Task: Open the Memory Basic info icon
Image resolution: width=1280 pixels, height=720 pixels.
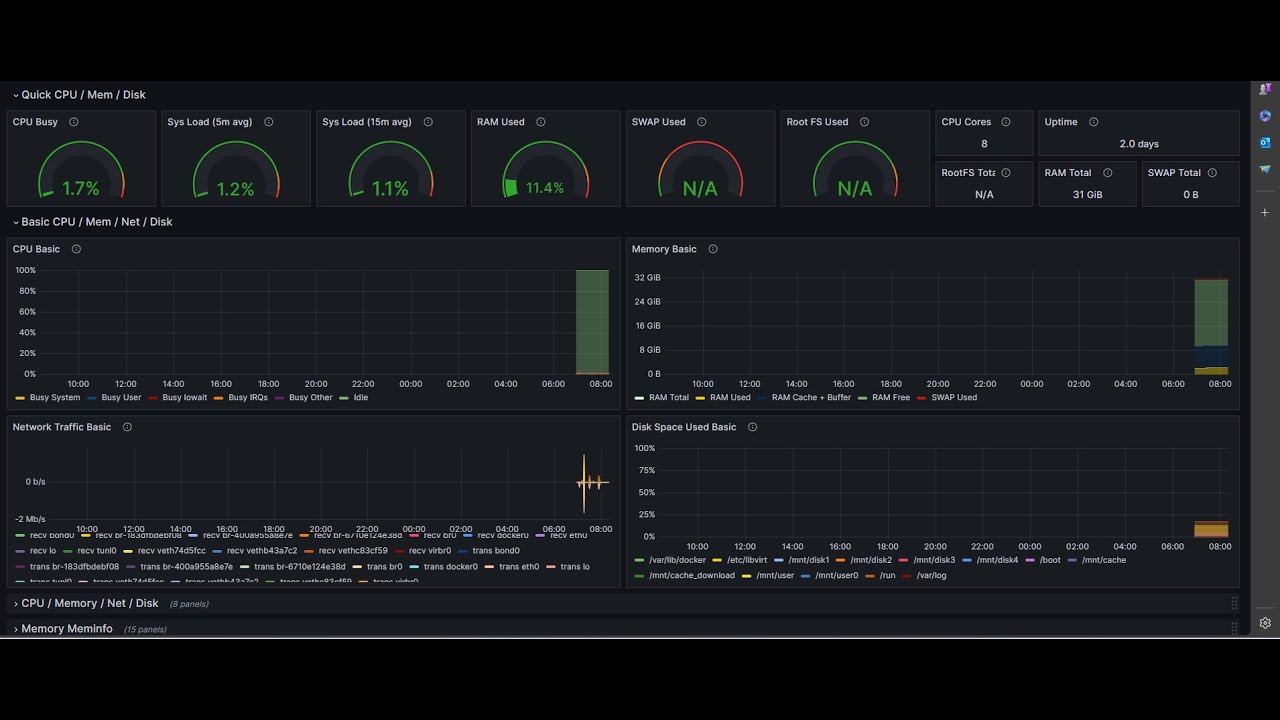Action: (713, 249)
